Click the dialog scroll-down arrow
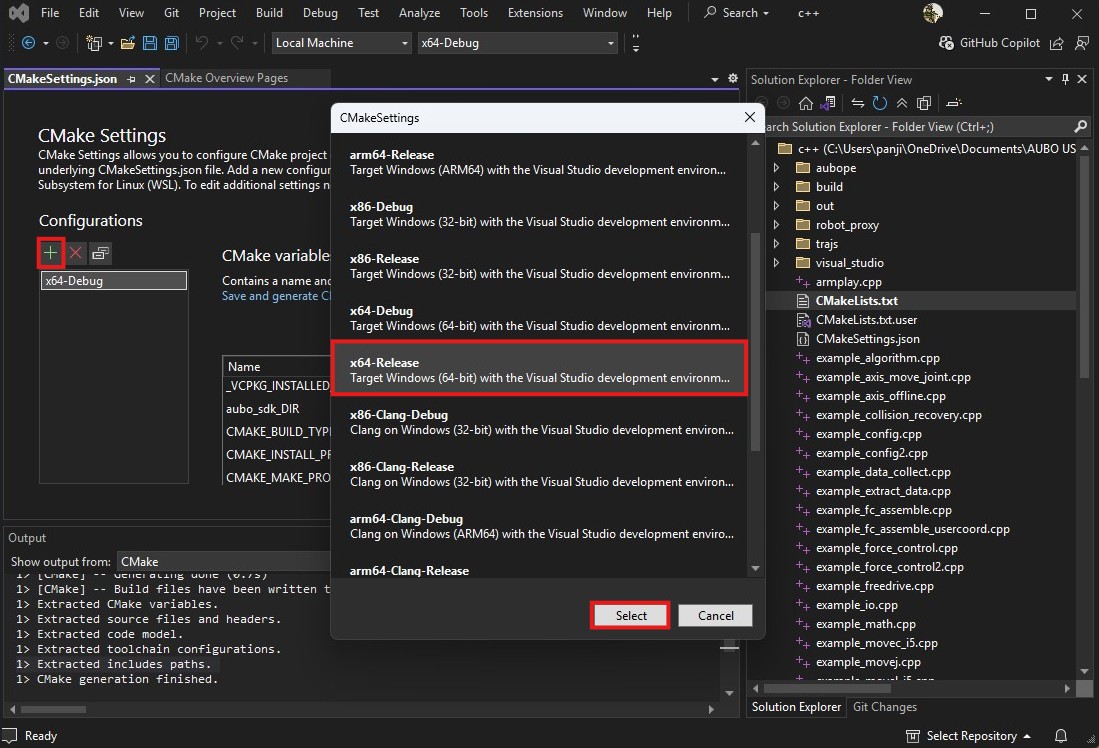Screen dimensions: 1099x748 pos(755,569)
